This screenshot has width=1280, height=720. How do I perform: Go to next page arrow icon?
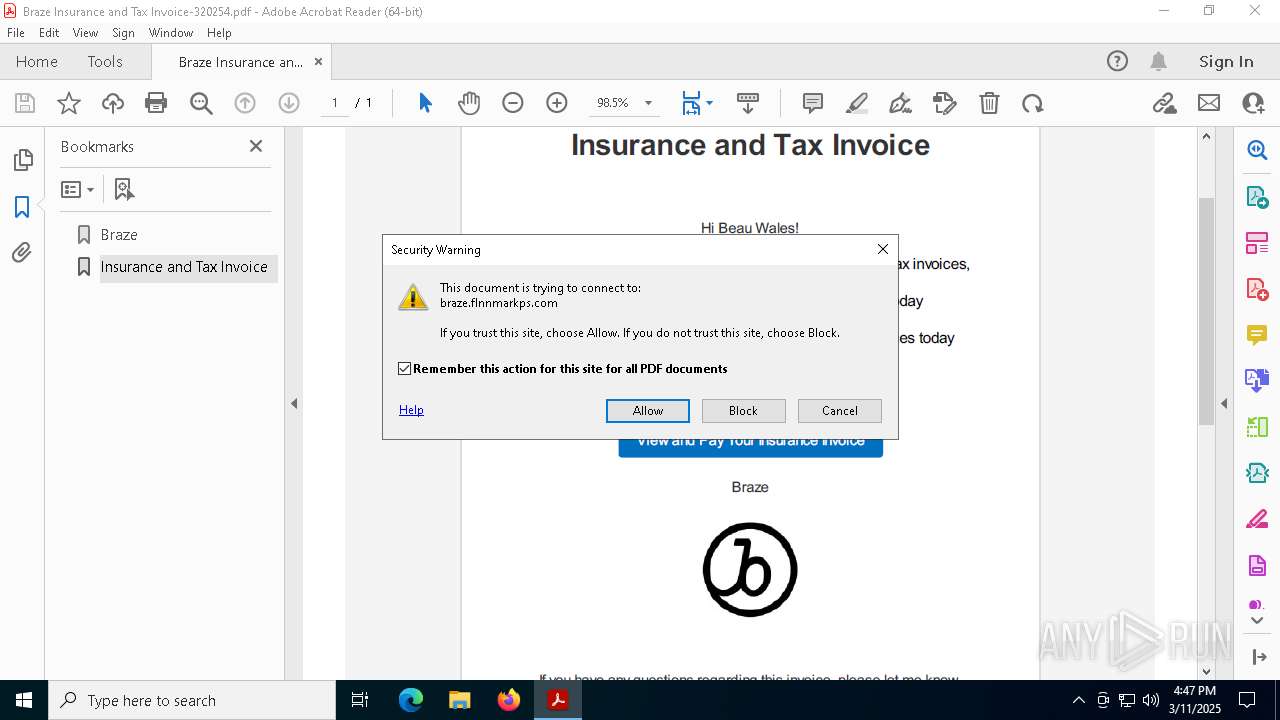[289, 103]
